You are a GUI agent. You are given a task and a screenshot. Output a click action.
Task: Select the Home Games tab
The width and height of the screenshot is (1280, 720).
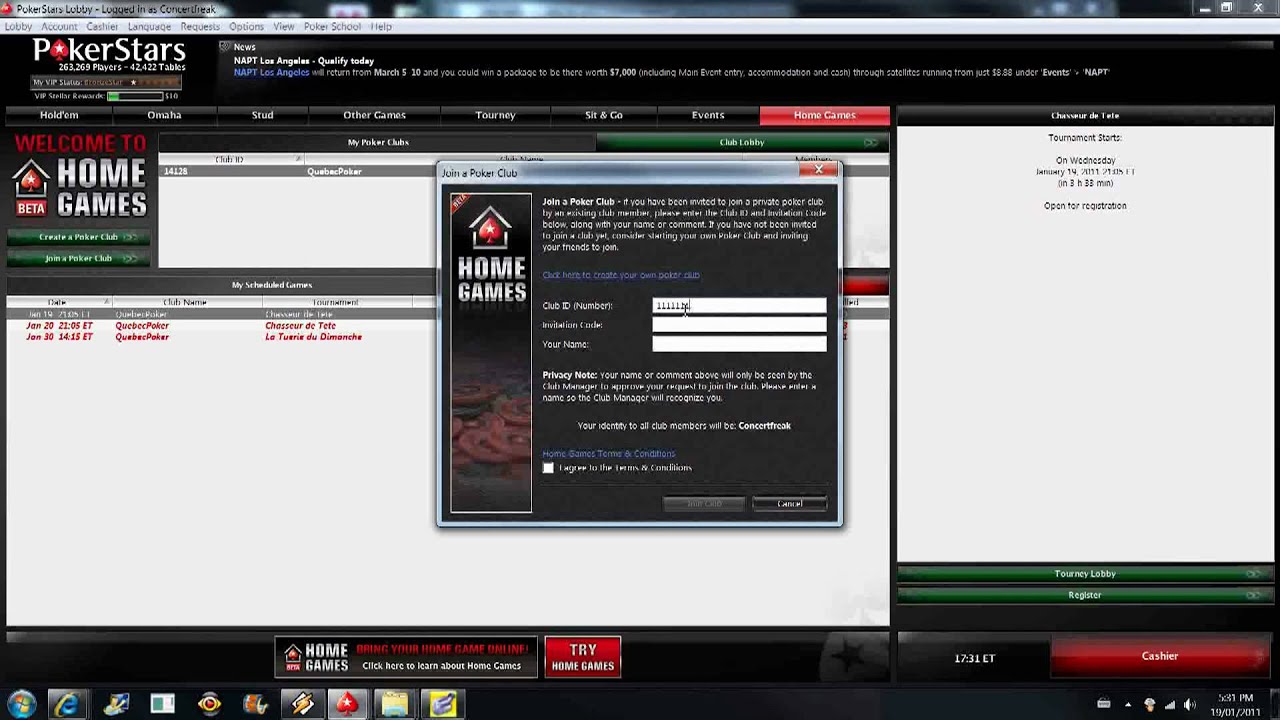pyautogui.click(x=825, y=115)
